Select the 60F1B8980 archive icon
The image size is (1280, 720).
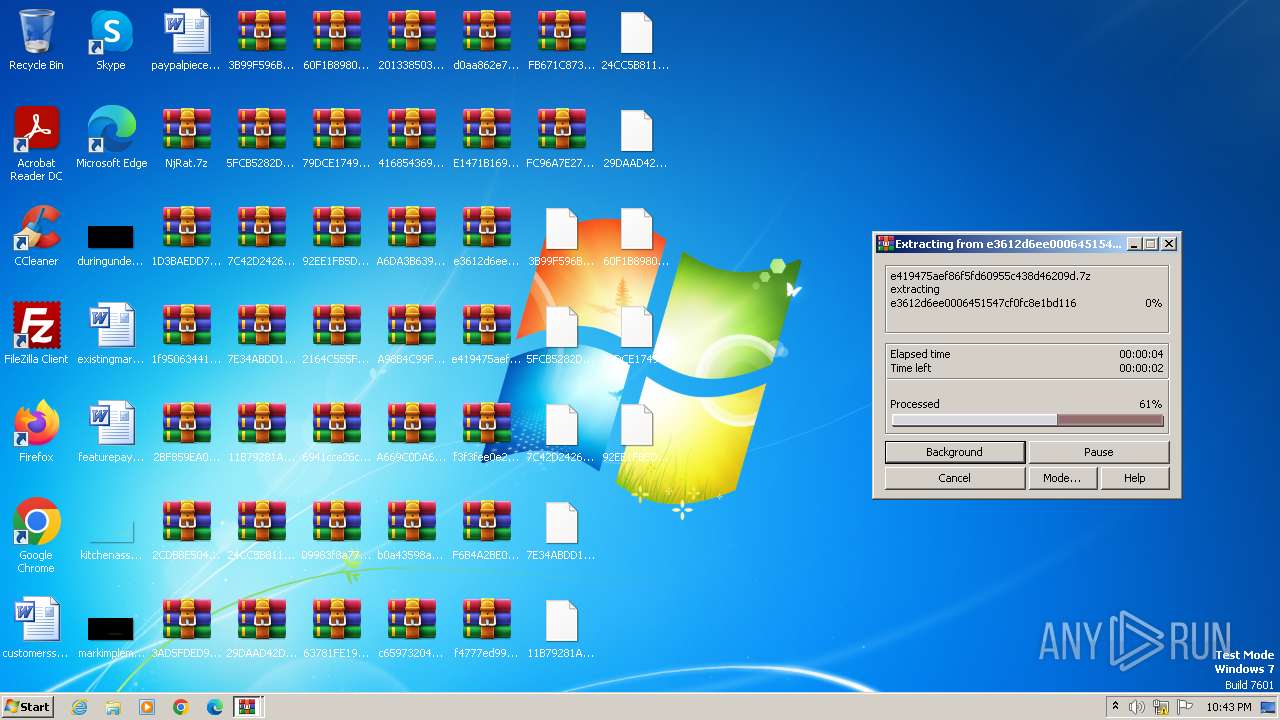coord(336,33)
